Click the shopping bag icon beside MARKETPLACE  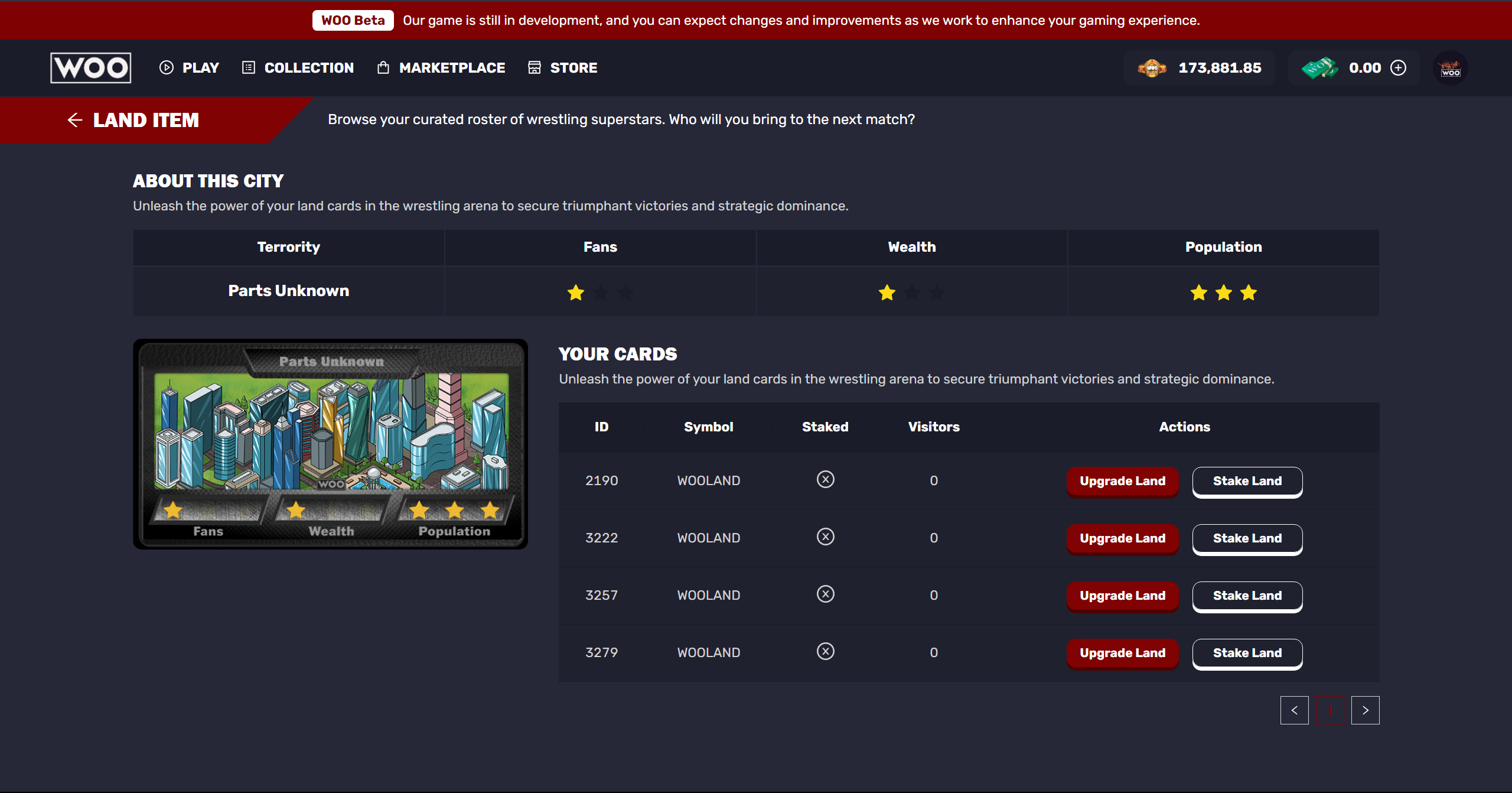[383, 67]
